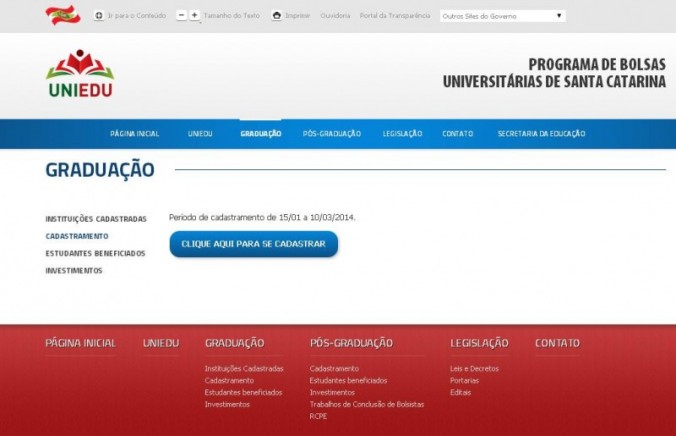The image size is (676, 436).
Task: Open Leis e Decretos footer link
Action: [x=474, y=369]
